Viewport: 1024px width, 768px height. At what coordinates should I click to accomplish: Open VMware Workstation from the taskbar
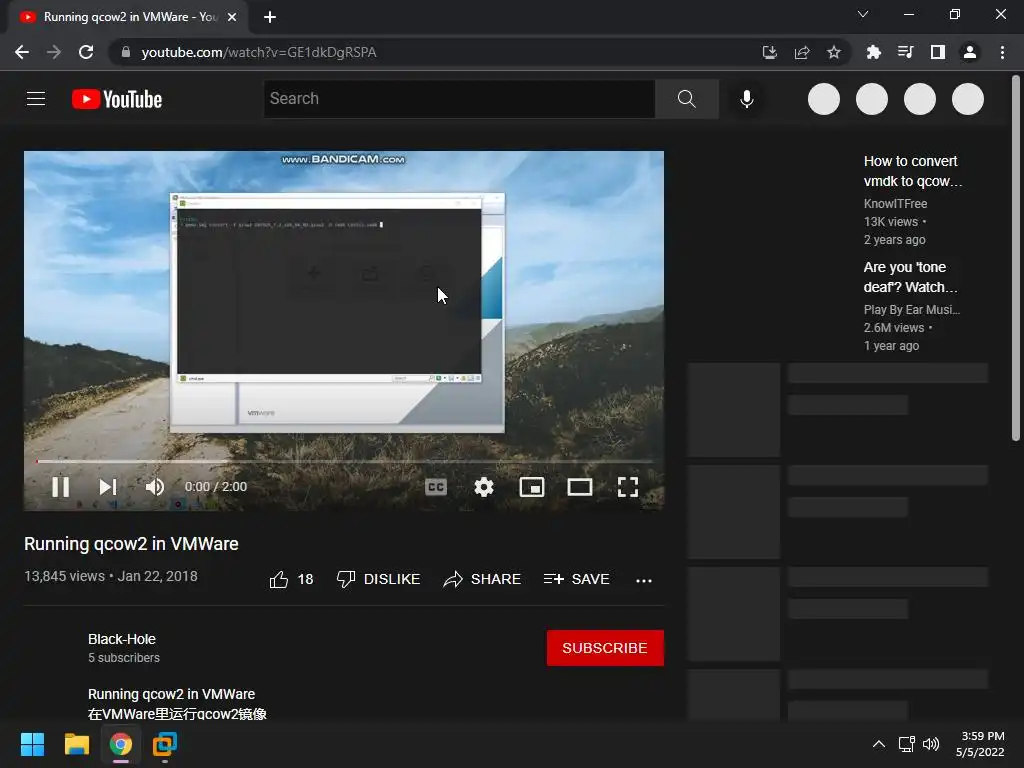tap(165, 744)
